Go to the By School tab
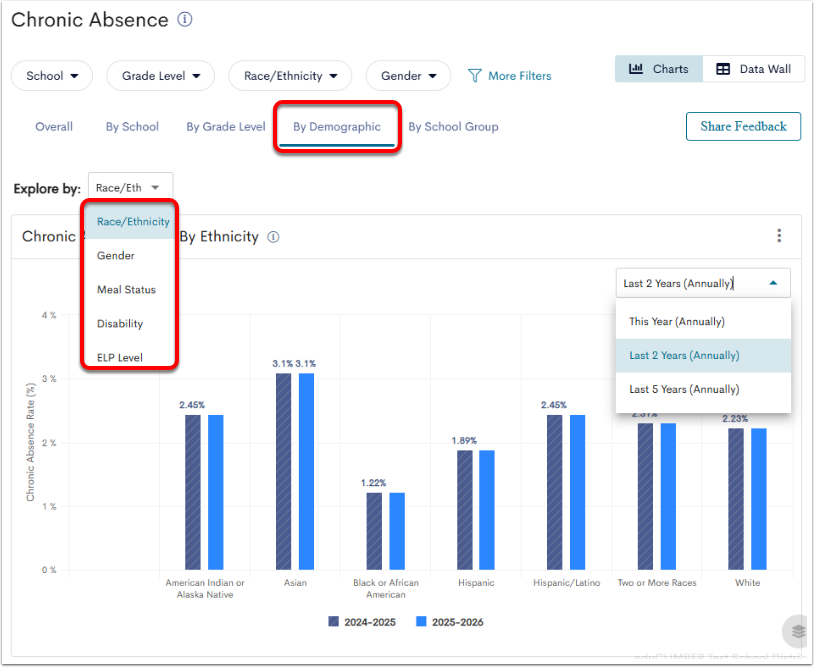814x667 pixels. coord(132,127)
